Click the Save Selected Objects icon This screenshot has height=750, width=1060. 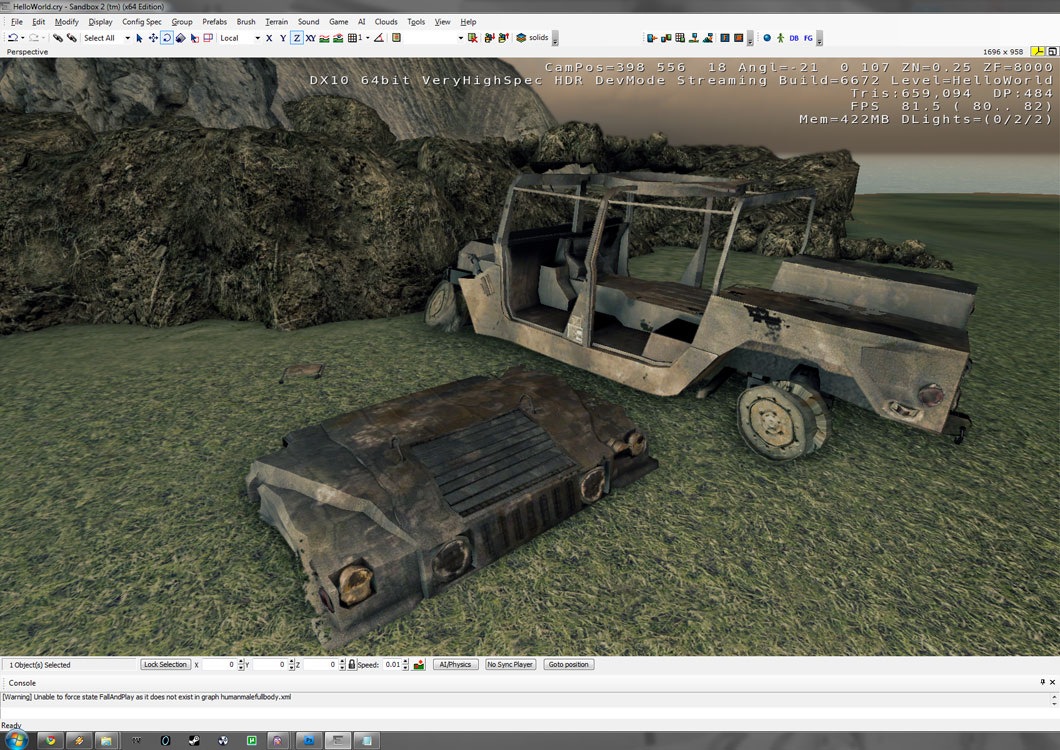click(489, 38)
